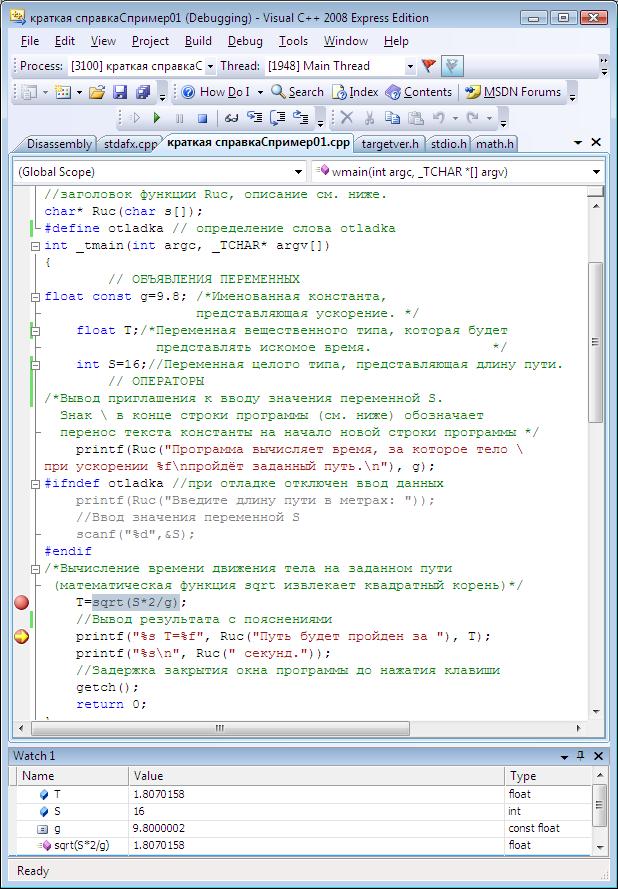618x889 pixels.
Task: Click the code editor vertical scrollbar thumb
Action: tap(595, 342)
